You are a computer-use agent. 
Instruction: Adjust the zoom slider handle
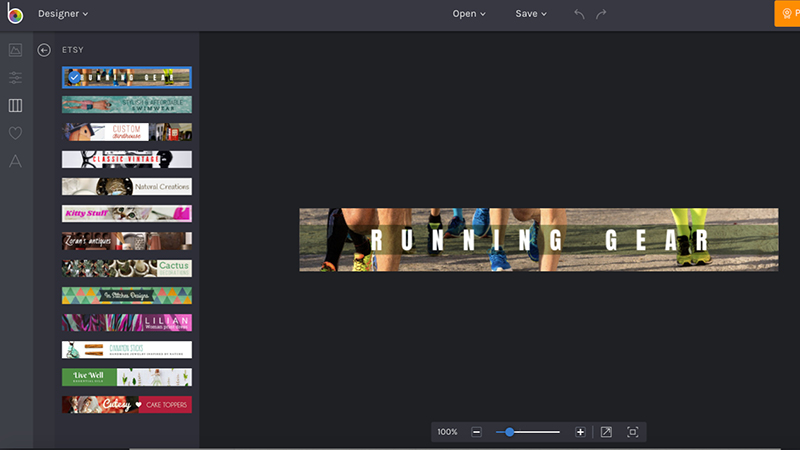(x=509, y=432)
